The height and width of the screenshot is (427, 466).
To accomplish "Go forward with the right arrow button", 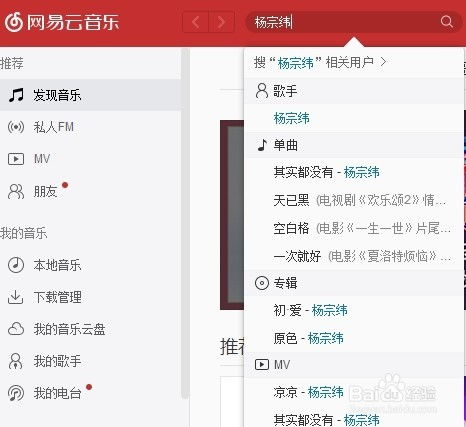I will click(221, 22).
